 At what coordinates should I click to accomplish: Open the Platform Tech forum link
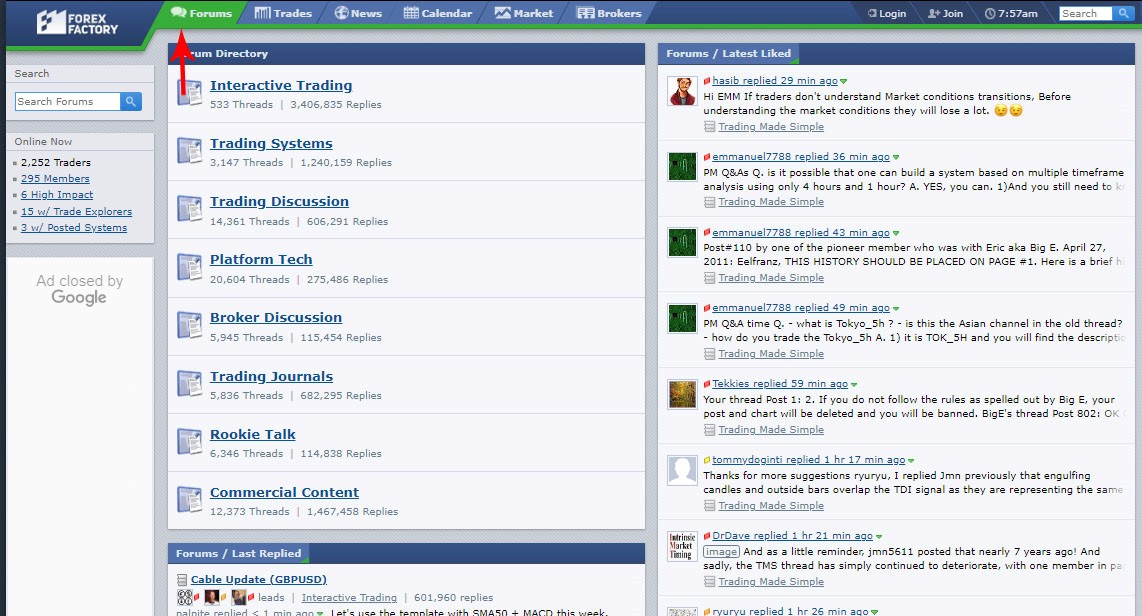pyautogui.click(x=261, y=260)
